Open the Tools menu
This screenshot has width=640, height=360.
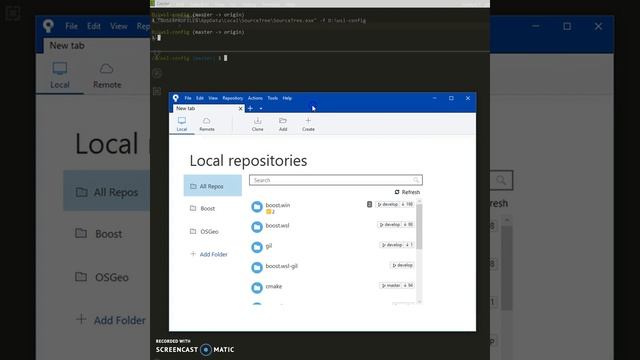coord(273,98)
